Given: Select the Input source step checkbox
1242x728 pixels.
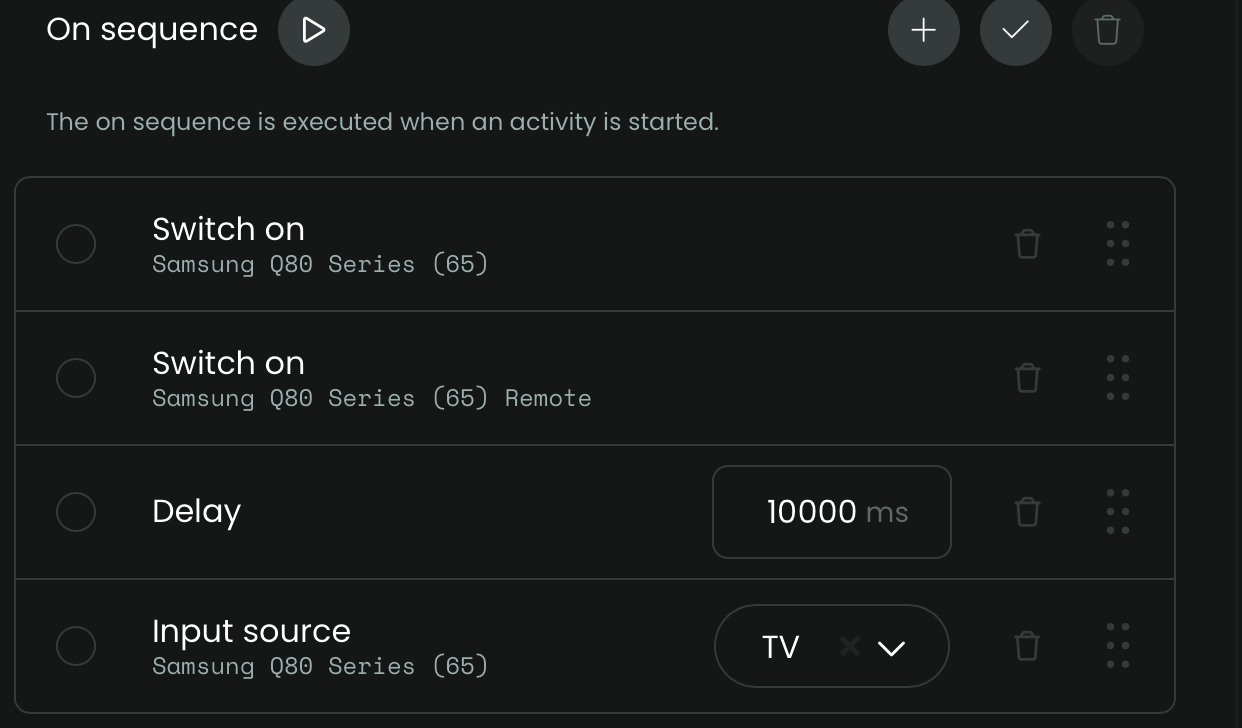Looking at the screenshot, I should 76,646.
